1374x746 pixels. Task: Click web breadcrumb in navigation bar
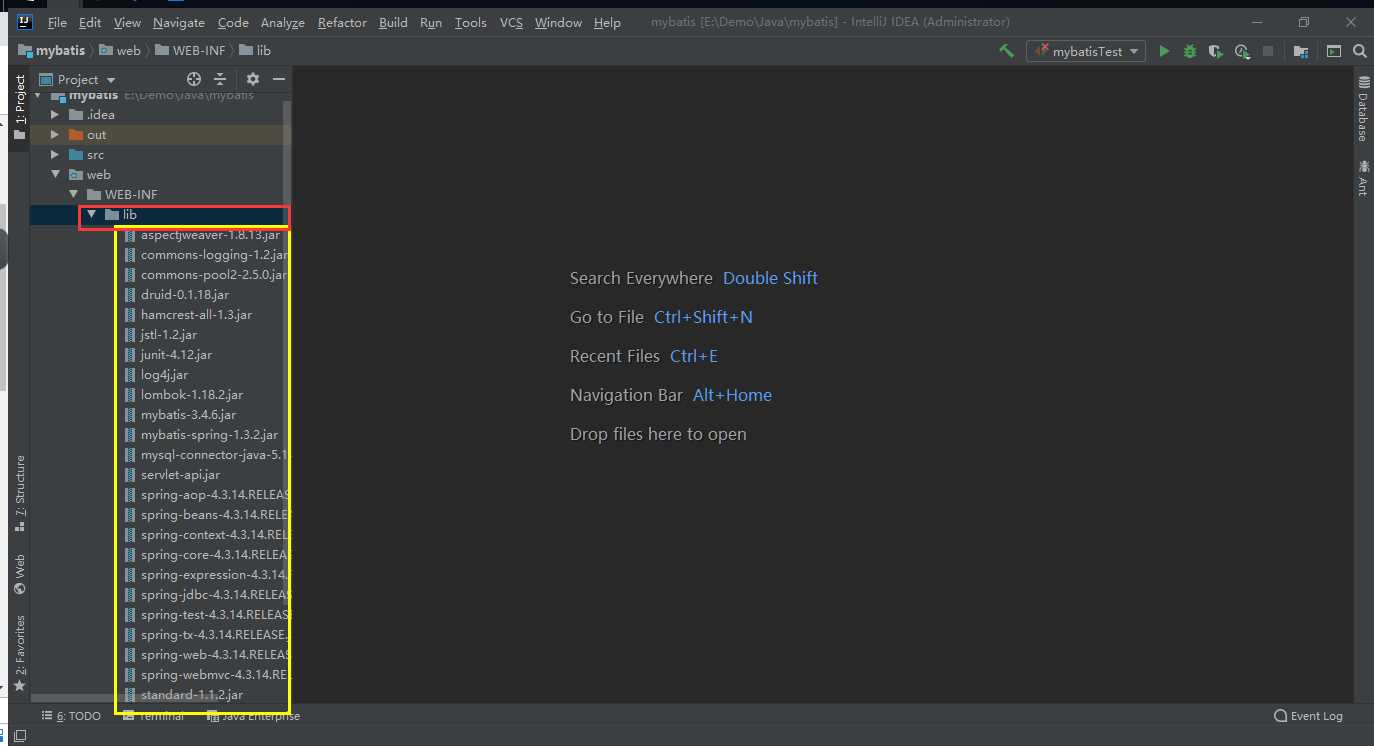coord(120,50)
